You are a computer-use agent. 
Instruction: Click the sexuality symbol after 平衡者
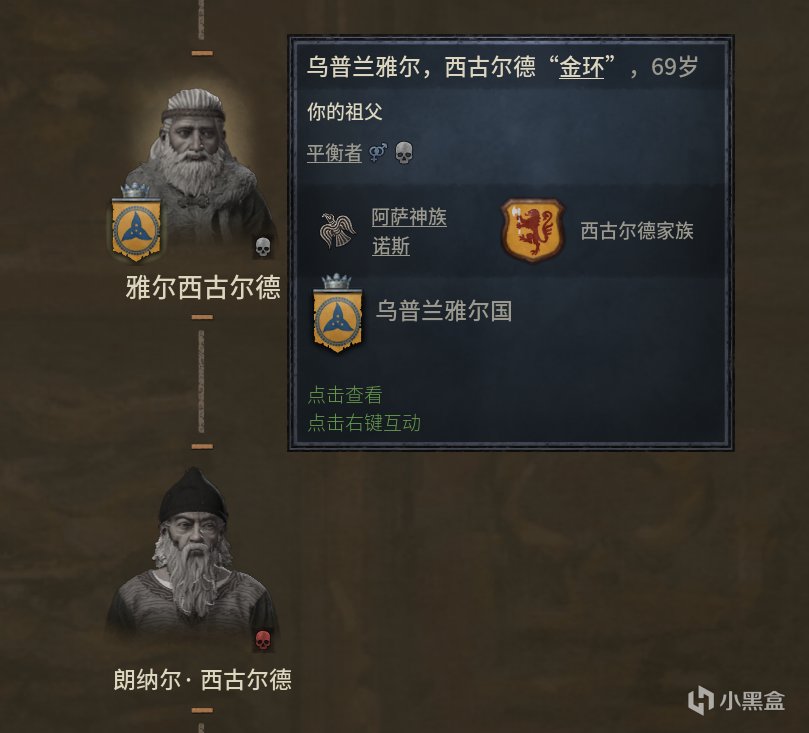tap(378, 153)
